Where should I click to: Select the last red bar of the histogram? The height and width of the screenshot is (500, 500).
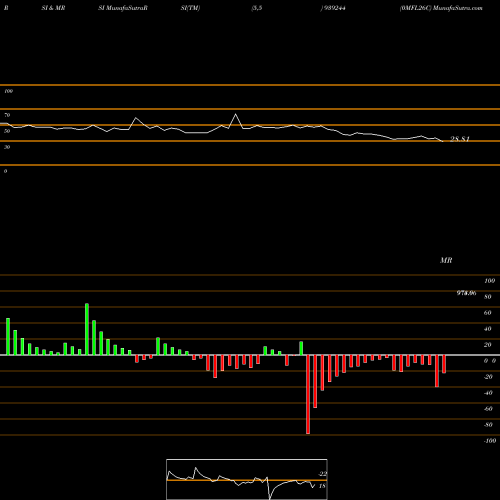click(444, 364)
